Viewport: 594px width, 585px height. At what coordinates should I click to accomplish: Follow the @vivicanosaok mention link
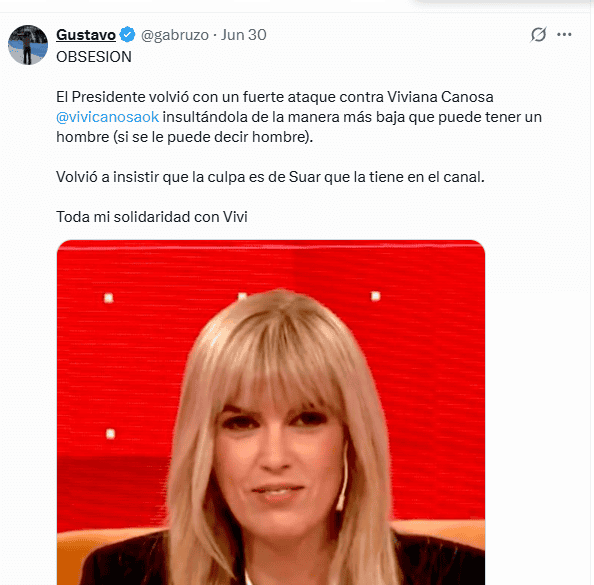[x=107, y=117]
